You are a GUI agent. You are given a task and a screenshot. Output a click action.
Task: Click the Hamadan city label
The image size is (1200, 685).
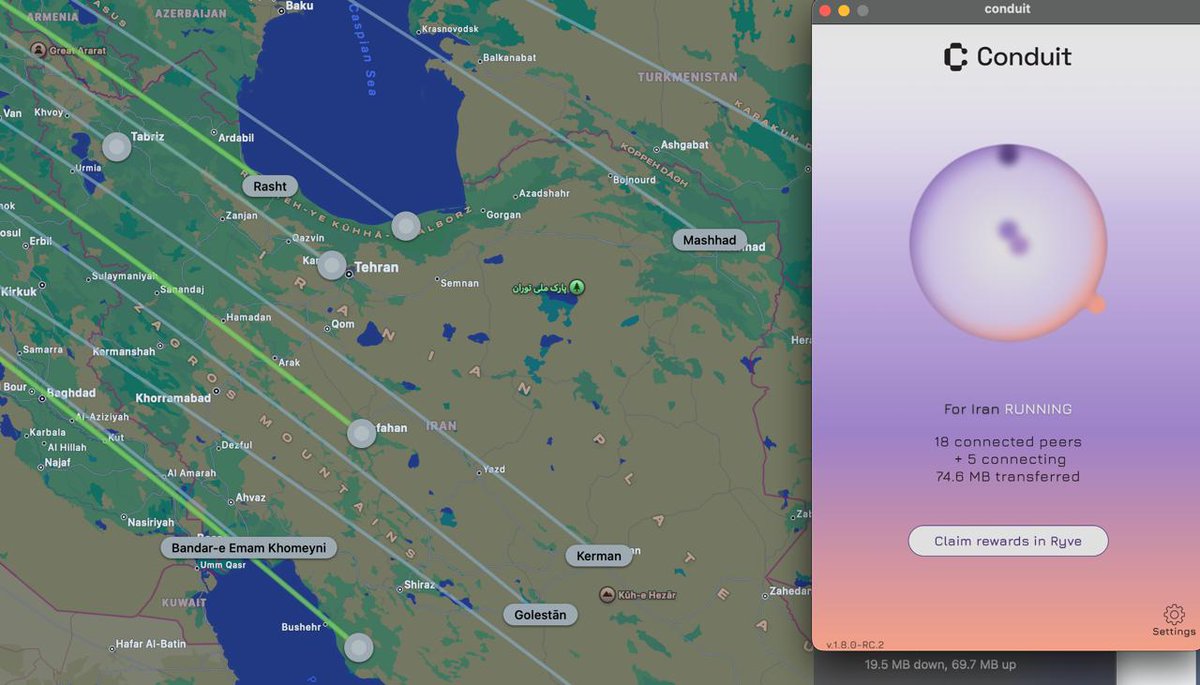[249, 317]
